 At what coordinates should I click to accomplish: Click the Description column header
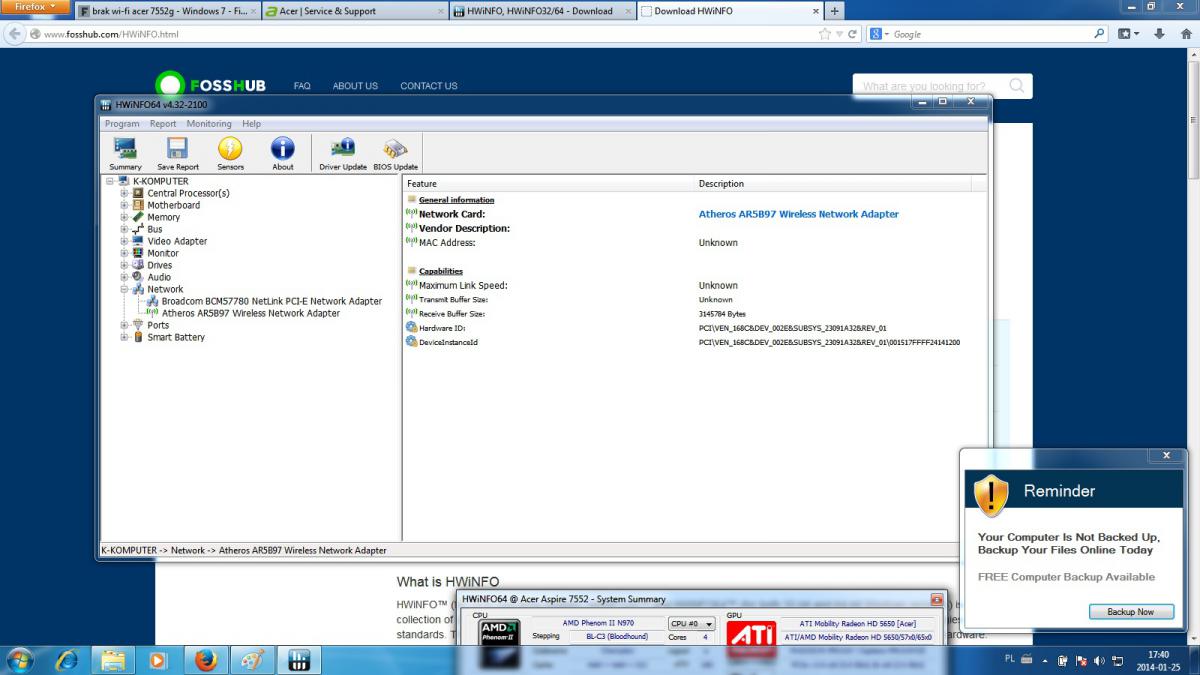click(x=836, y=184)
